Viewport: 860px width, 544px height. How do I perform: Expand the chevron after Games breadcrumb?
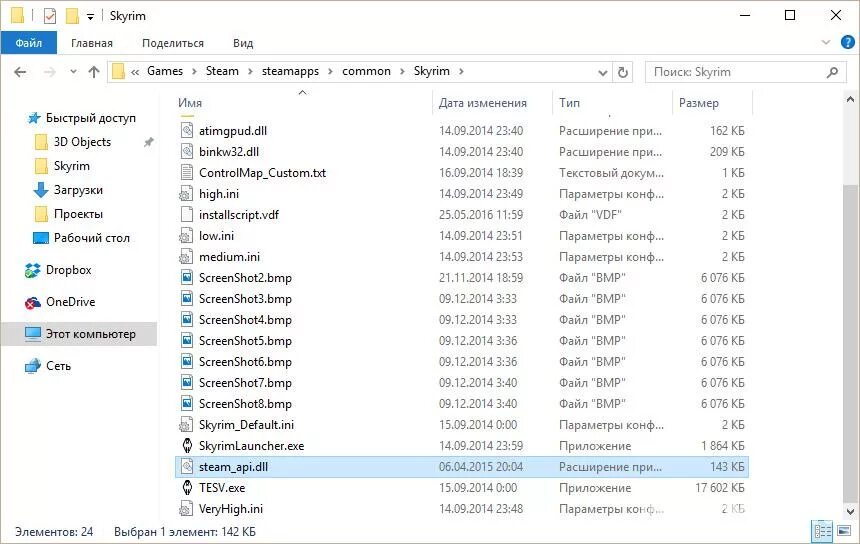(x=194, y=71)
